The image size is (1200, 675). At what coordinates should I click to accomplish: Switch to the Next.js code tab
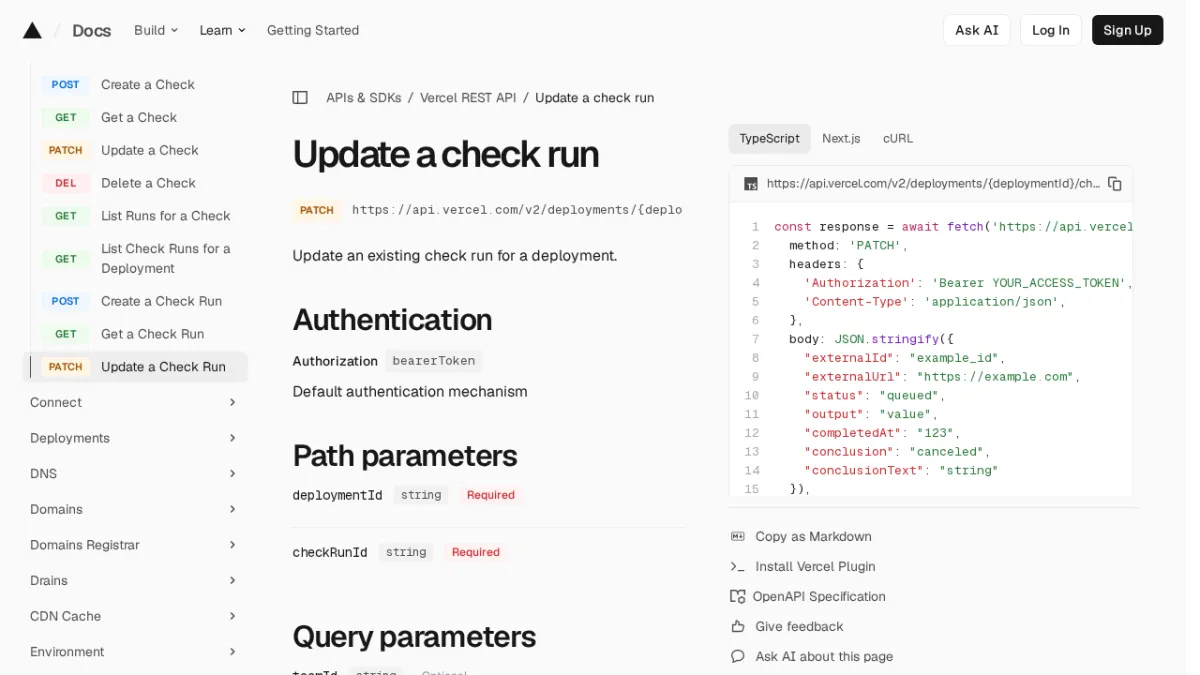pyautogui.click(x=841, y=139)
